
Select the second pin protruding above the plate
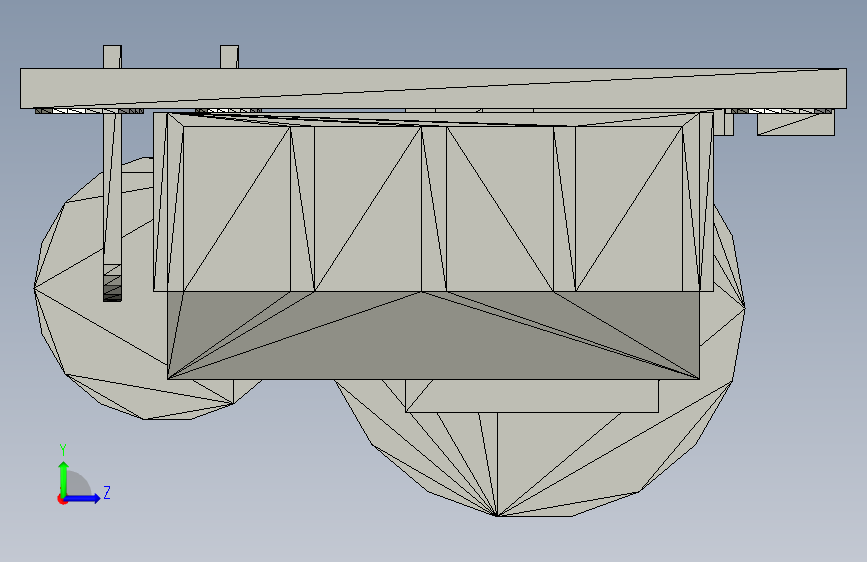(229, 57)
